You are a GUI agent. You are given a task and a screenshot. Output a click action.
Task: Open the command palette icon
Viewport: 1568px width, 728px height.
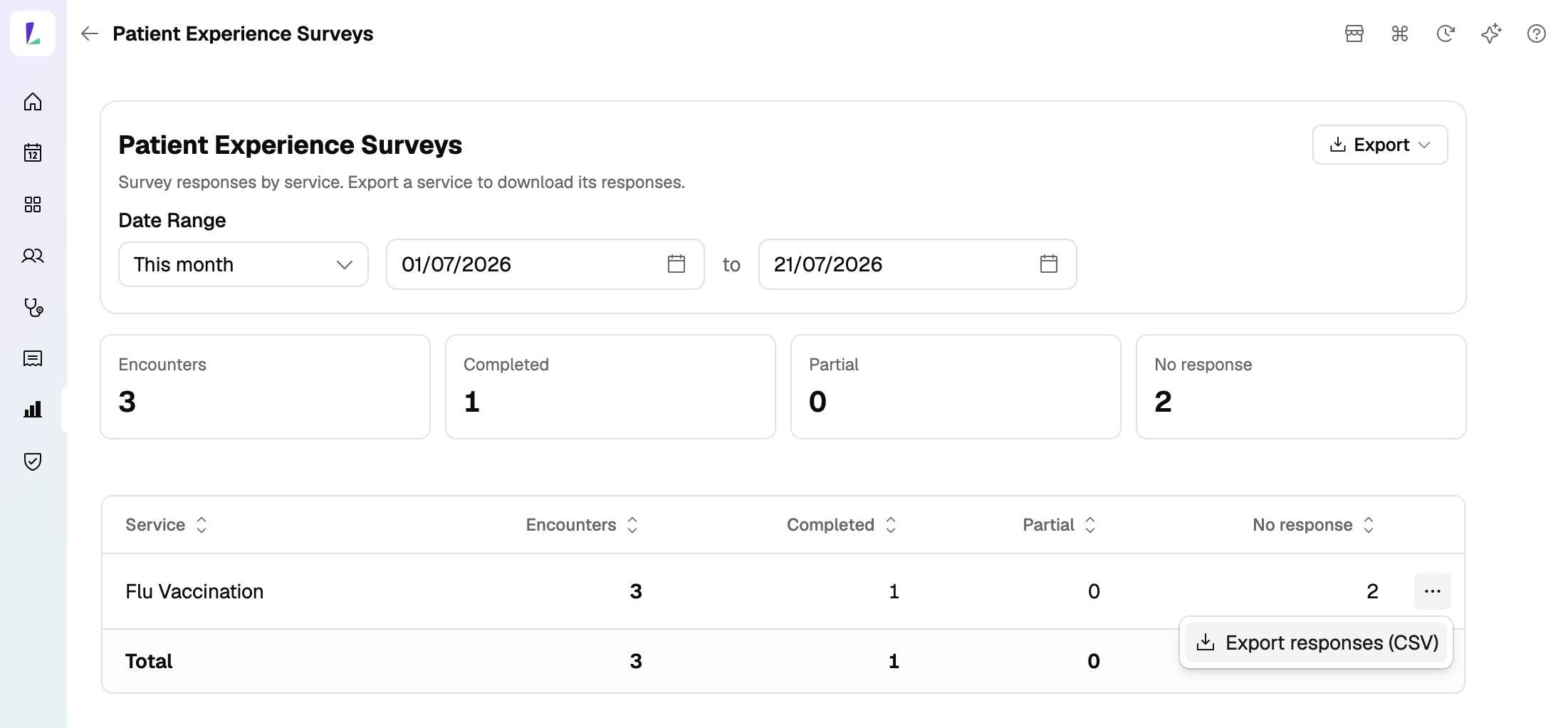coord(1400,33)
